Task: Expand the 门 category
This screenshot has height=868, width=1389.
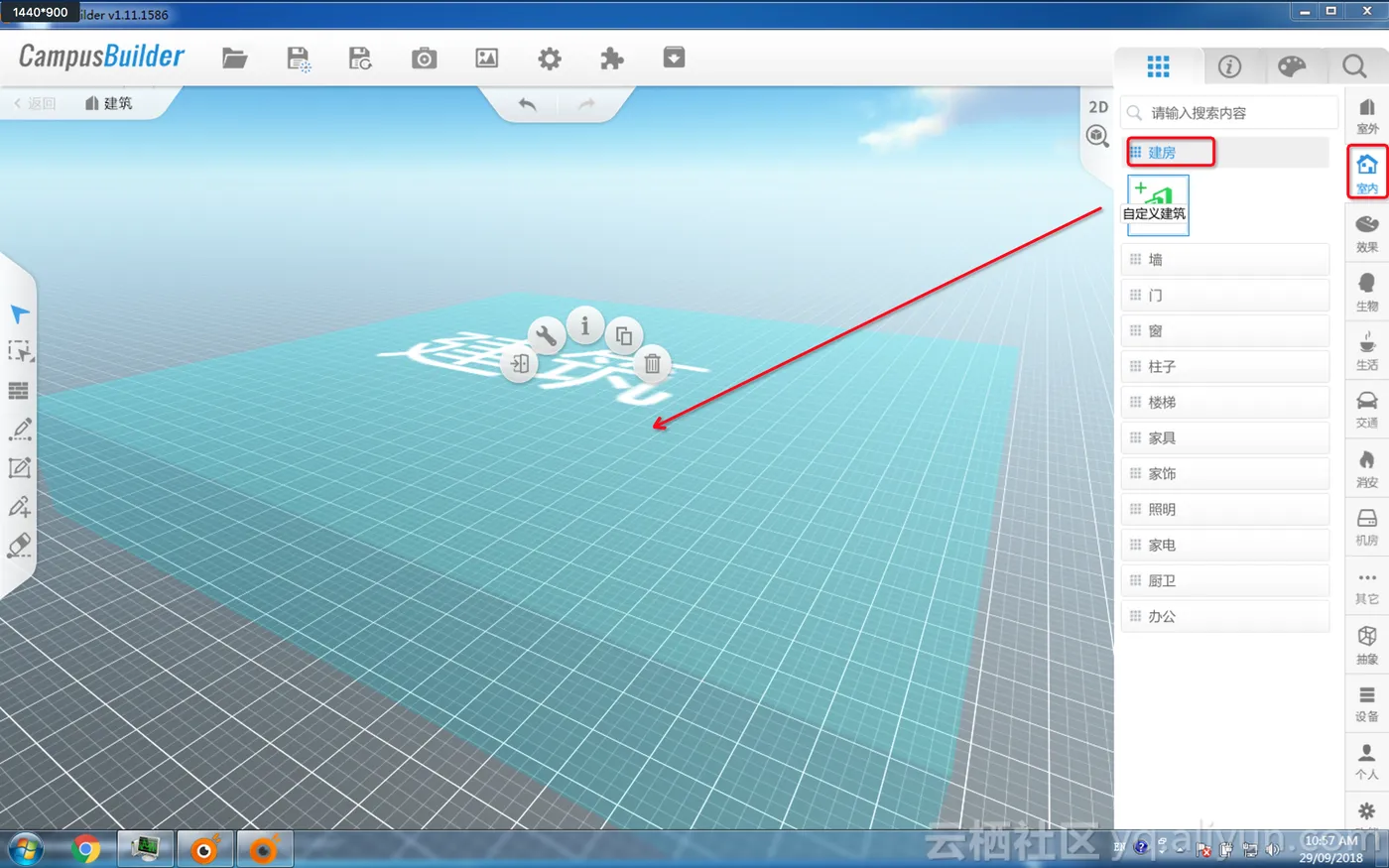Action: 1224,296
